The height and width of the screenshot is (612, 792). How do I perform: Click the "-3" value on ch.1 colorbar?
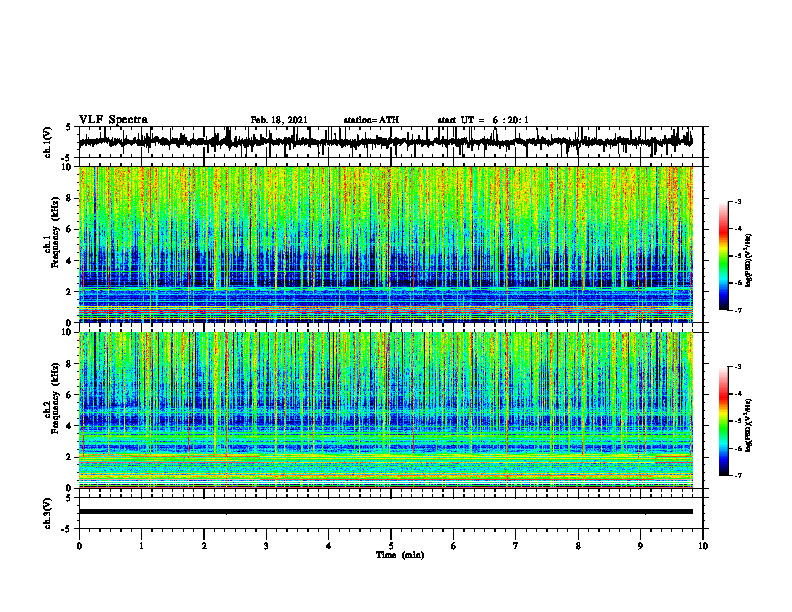[738, 201]
